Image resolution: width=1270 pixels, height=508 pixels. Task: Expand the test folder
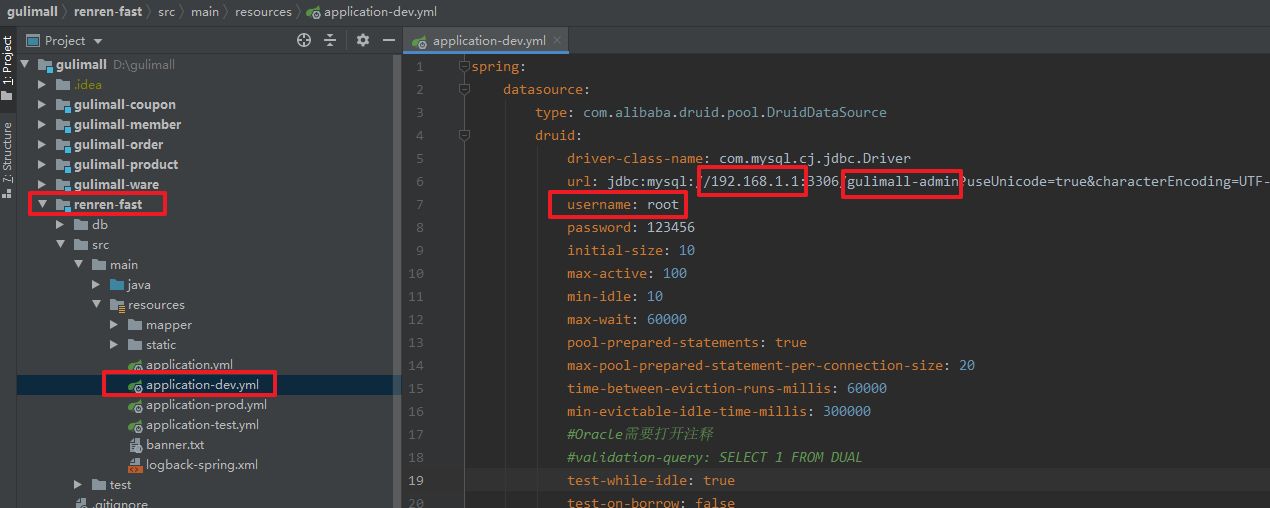tap(78, 484)
